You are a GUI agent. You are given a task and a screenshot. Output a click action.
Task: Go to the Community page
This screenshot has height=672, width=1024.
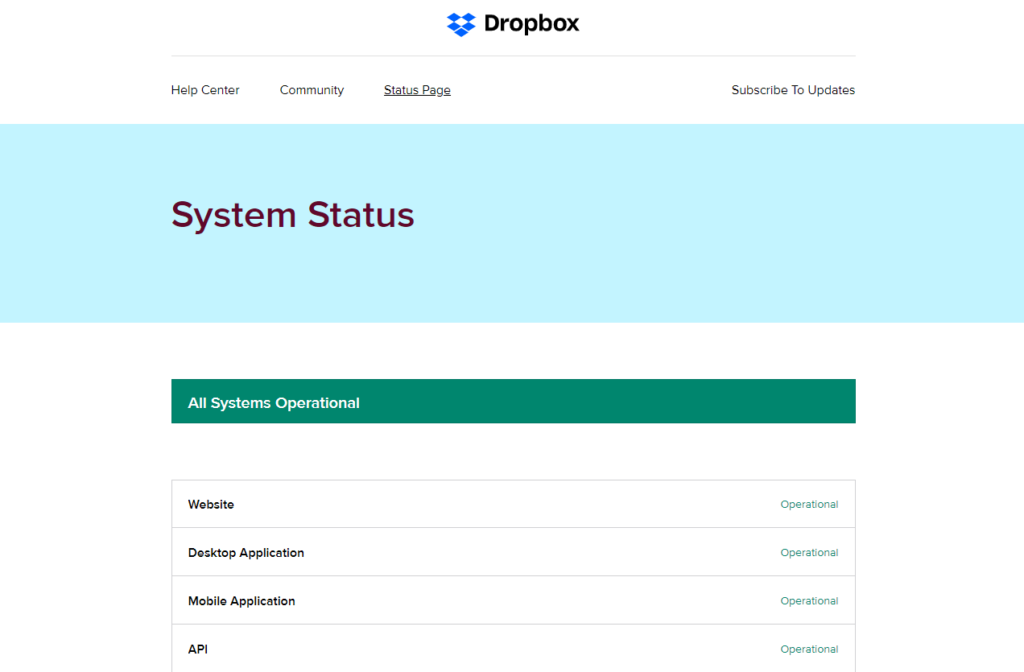click(312, 90)
